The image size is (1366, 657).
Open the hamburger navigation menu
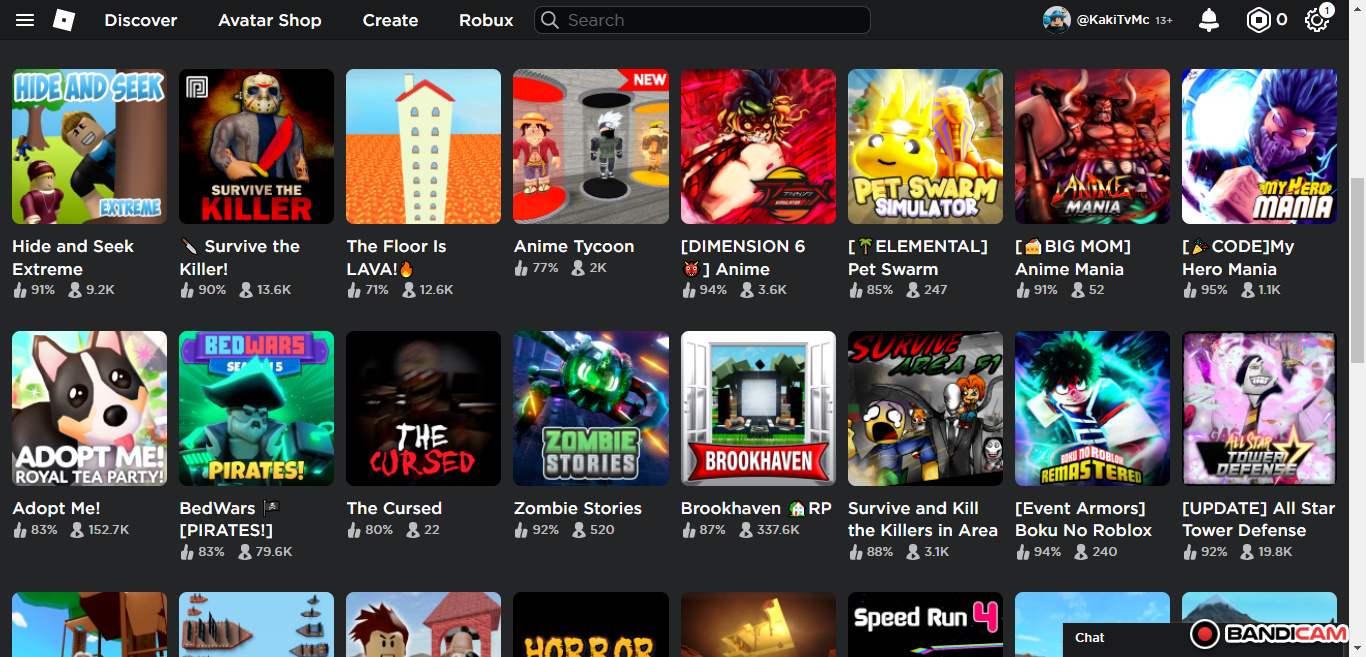point(25,20)
